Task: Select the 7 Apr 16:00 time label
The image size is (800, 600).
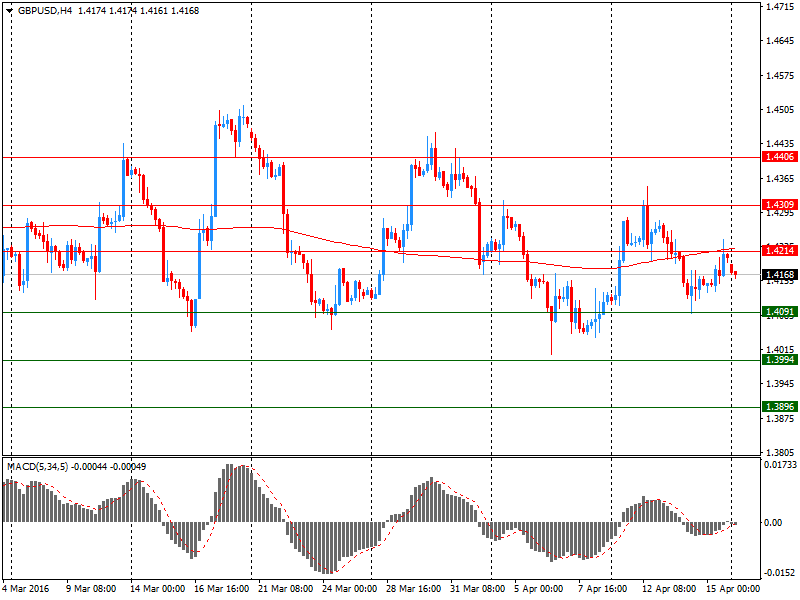Action: [603, 589]
